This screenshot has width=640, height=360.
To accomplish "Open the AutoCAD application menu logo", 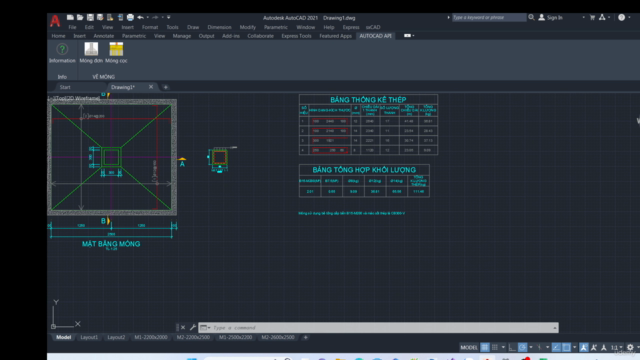I will coord(55,20).
